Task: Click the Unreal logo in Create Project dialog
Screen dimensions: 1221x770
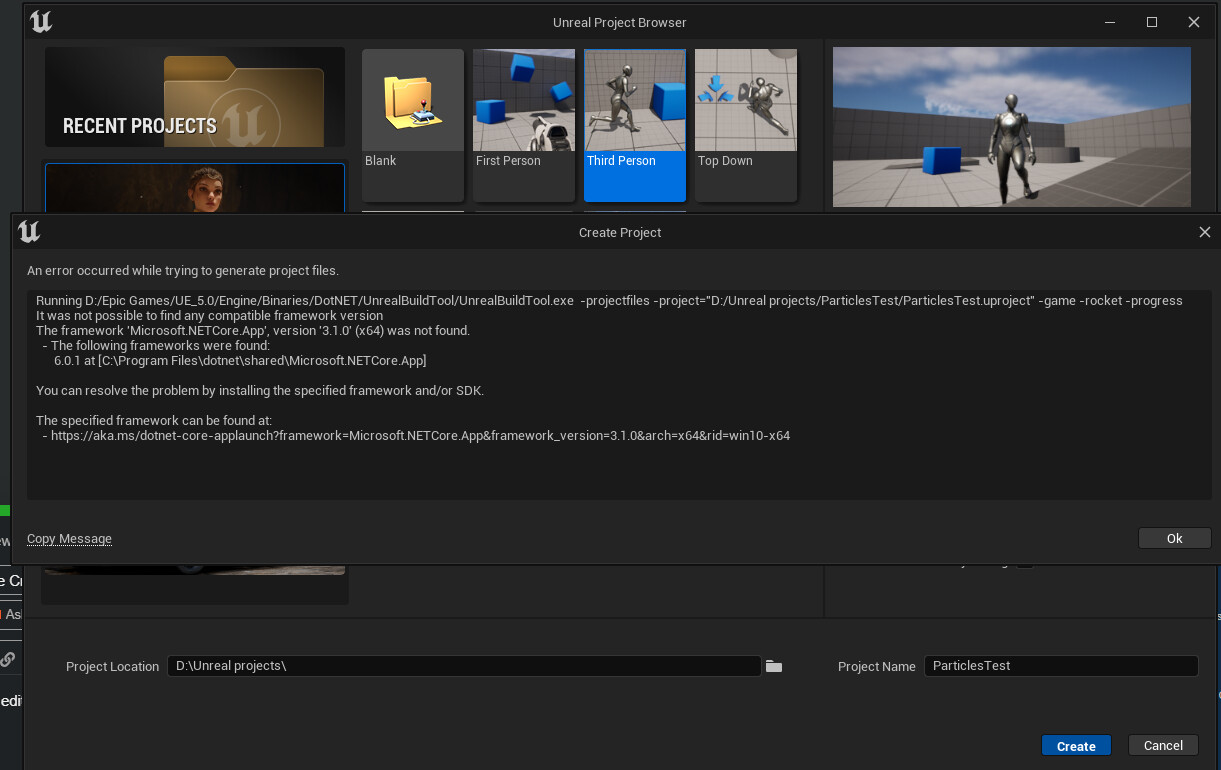Action: (29, 232)
